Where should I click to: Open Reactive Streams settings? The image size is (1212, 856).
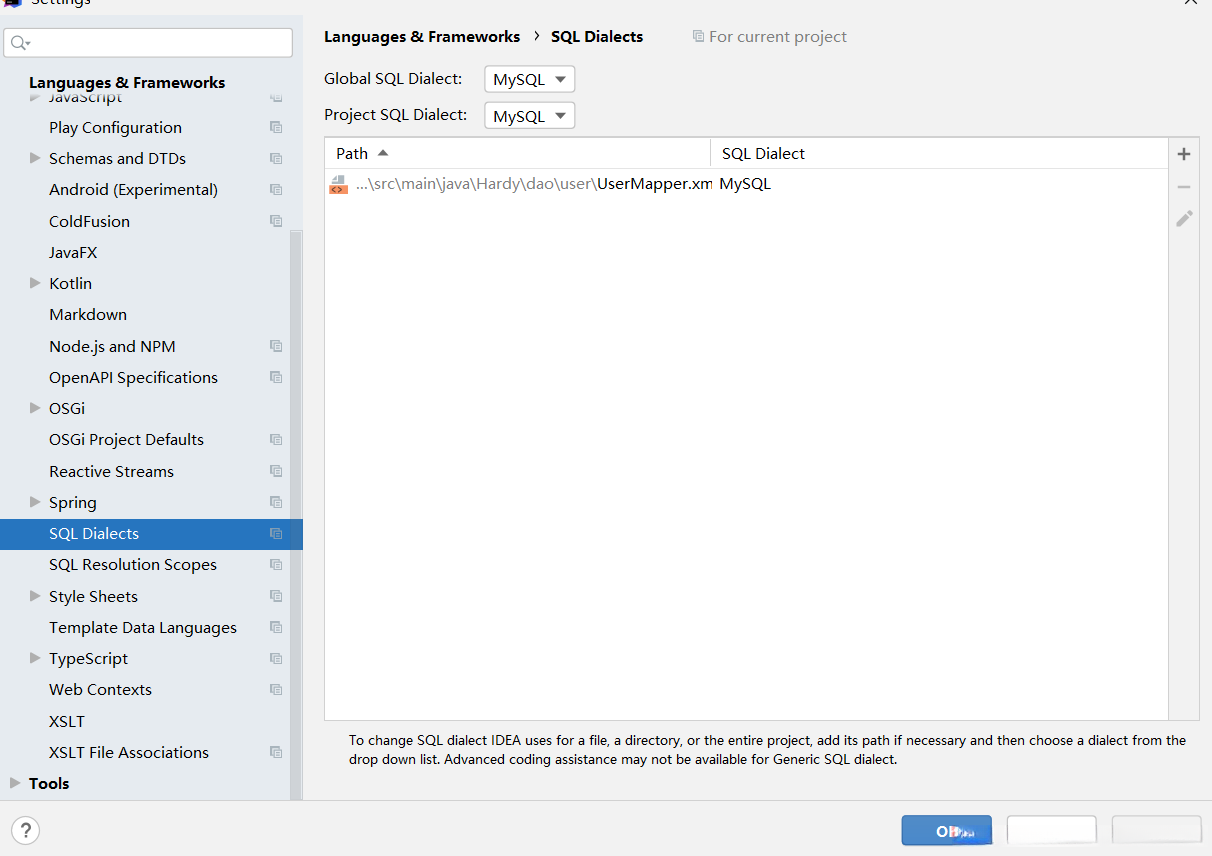[111, 471]
